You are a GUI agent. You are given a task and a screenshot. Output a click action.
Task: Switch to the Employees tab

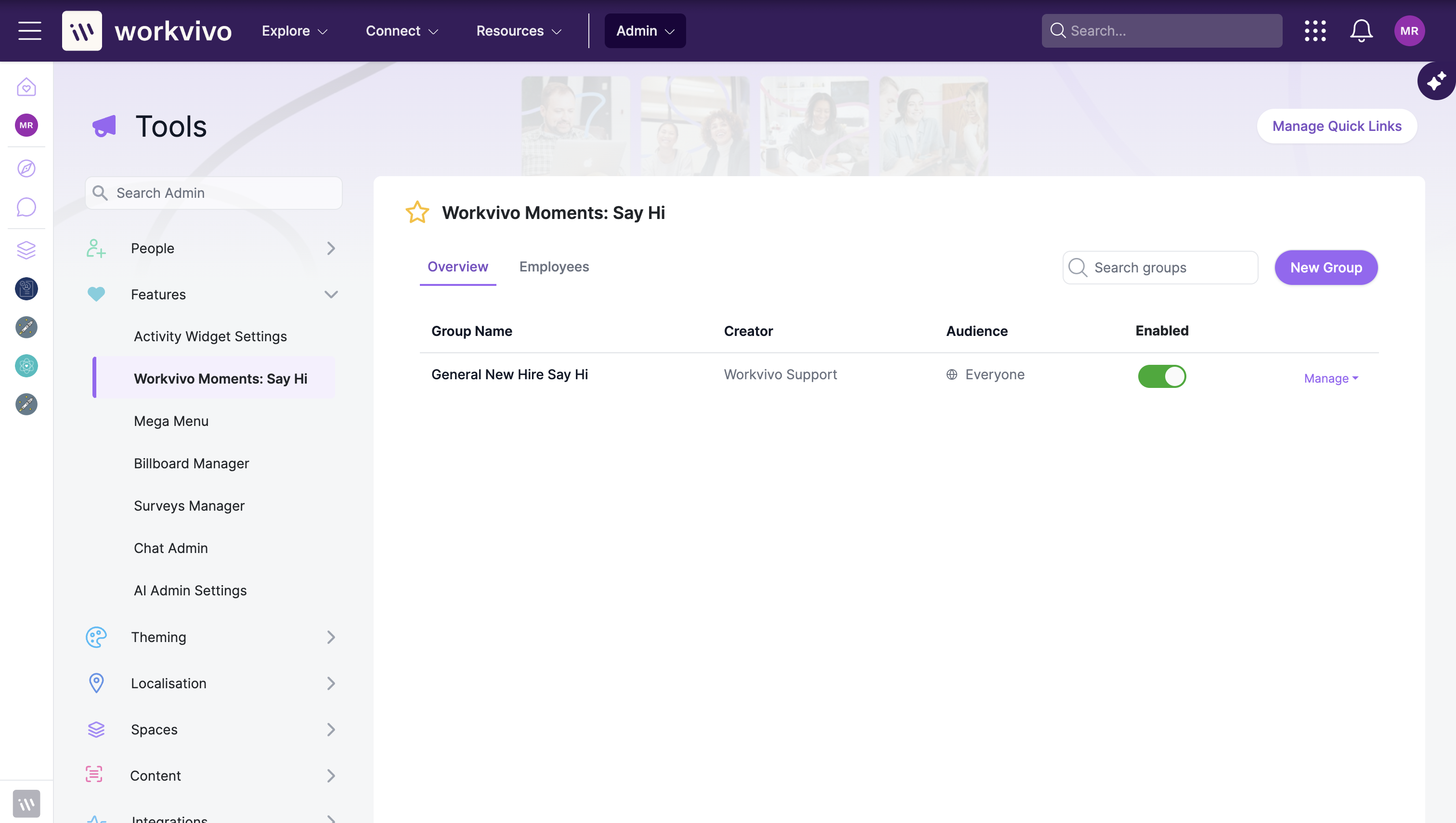[554, 267]
